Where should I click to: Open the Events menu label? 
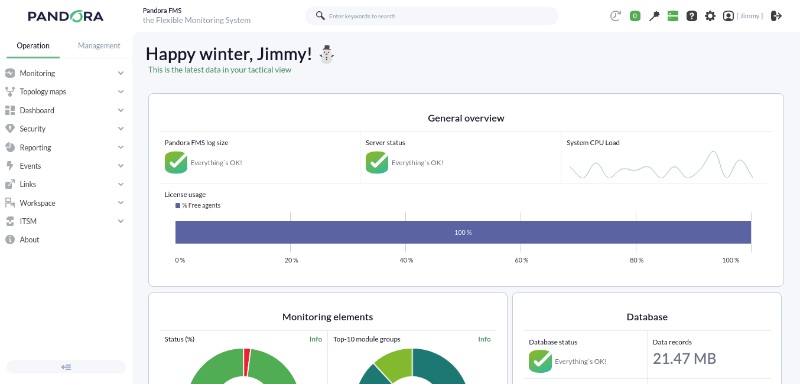[30, 166]
